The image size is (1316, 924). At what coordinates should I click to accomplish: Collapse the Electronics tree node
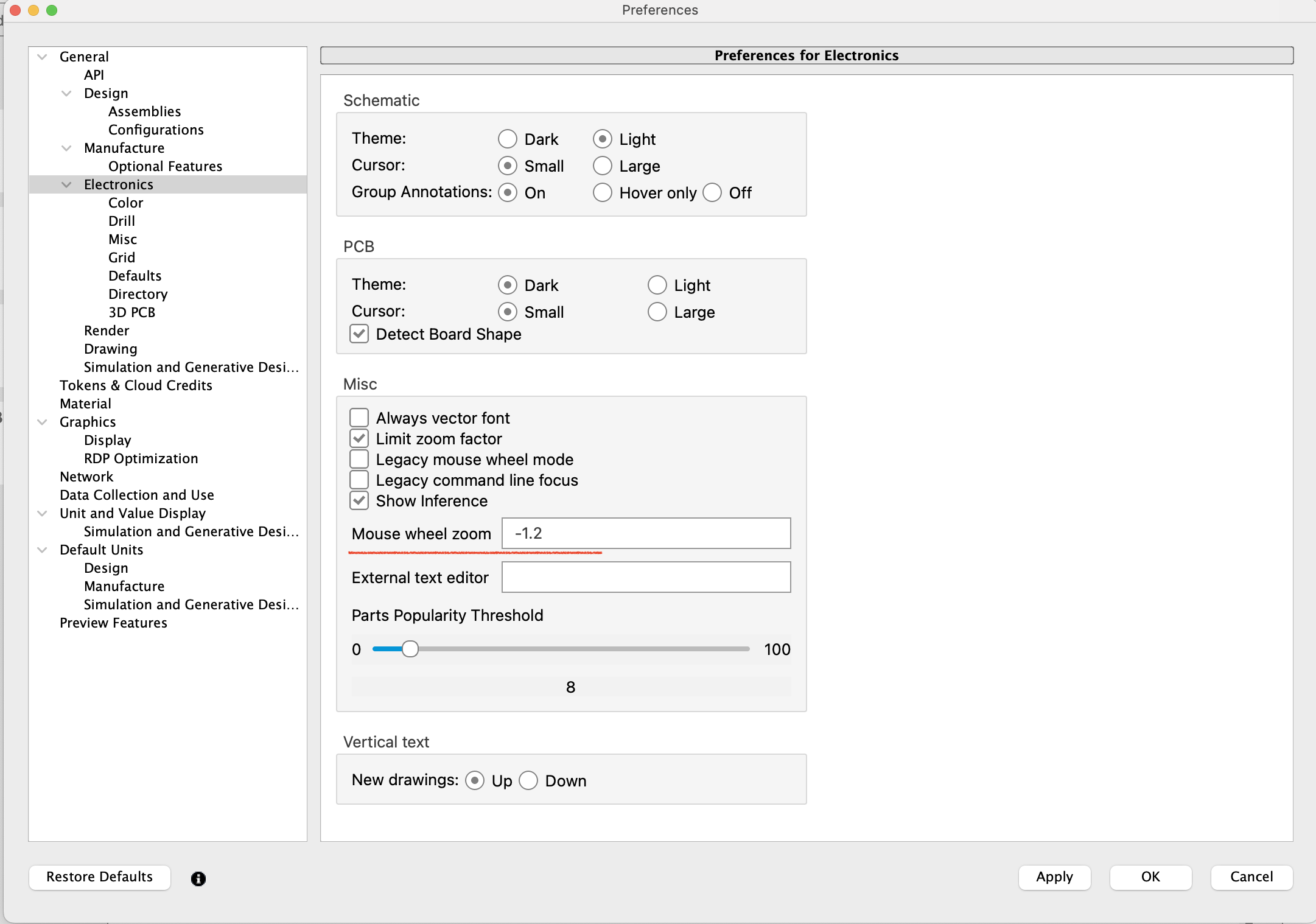tap(66, 184)
